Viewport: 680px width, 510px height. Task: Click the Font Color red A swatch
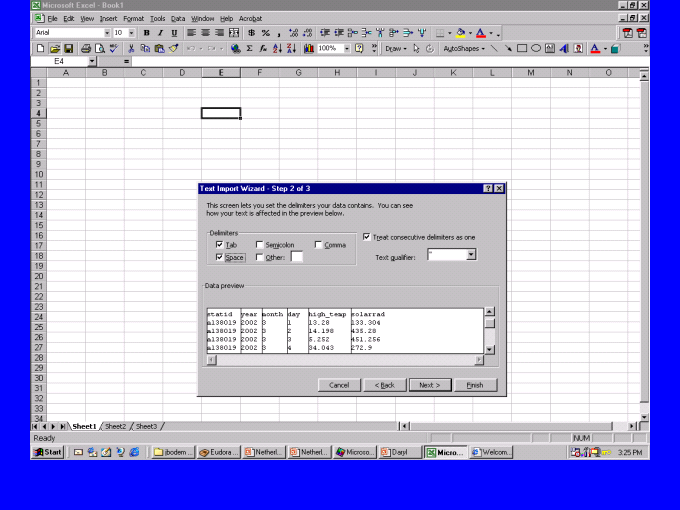(x=481, y=33)
